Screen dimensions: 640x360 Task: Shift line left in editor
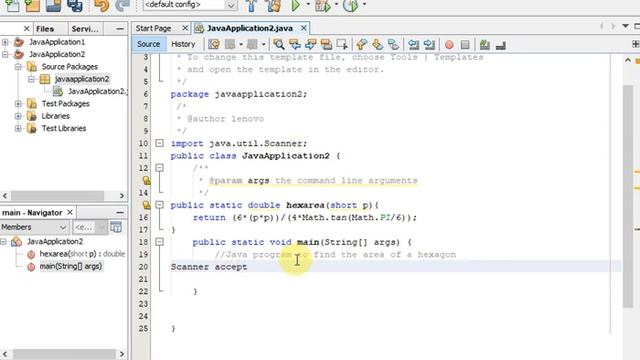pos(413,44)
